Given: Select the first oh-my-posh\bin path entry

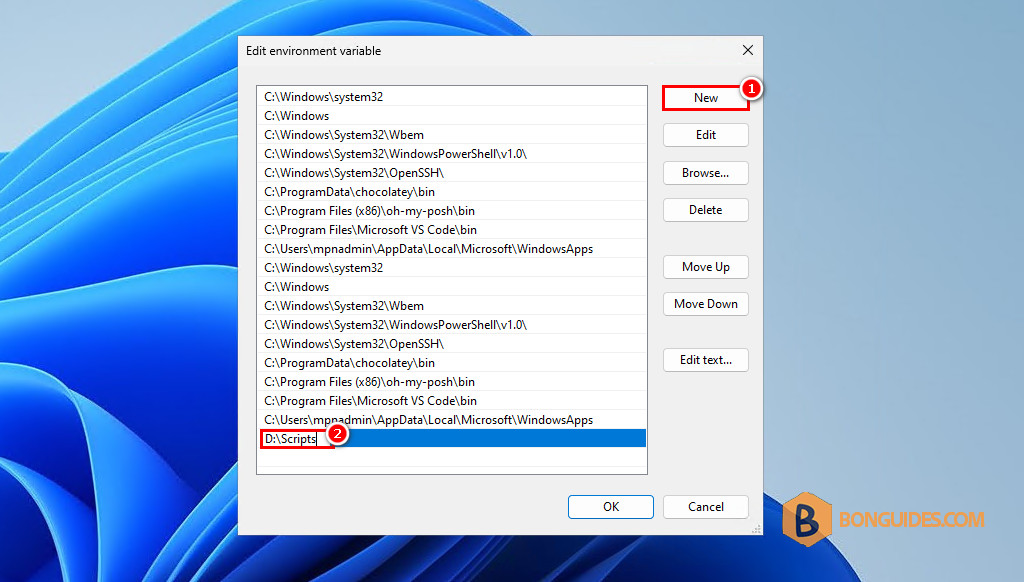Looking at the screenshot, I should [x=452, y=210].
